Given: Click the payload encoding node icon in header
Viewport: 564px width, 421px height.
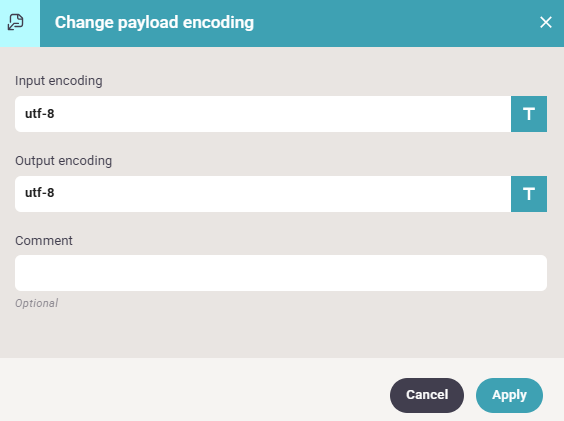Looking at the screenshot, I should pyautogui.click(x=15, y=22).
